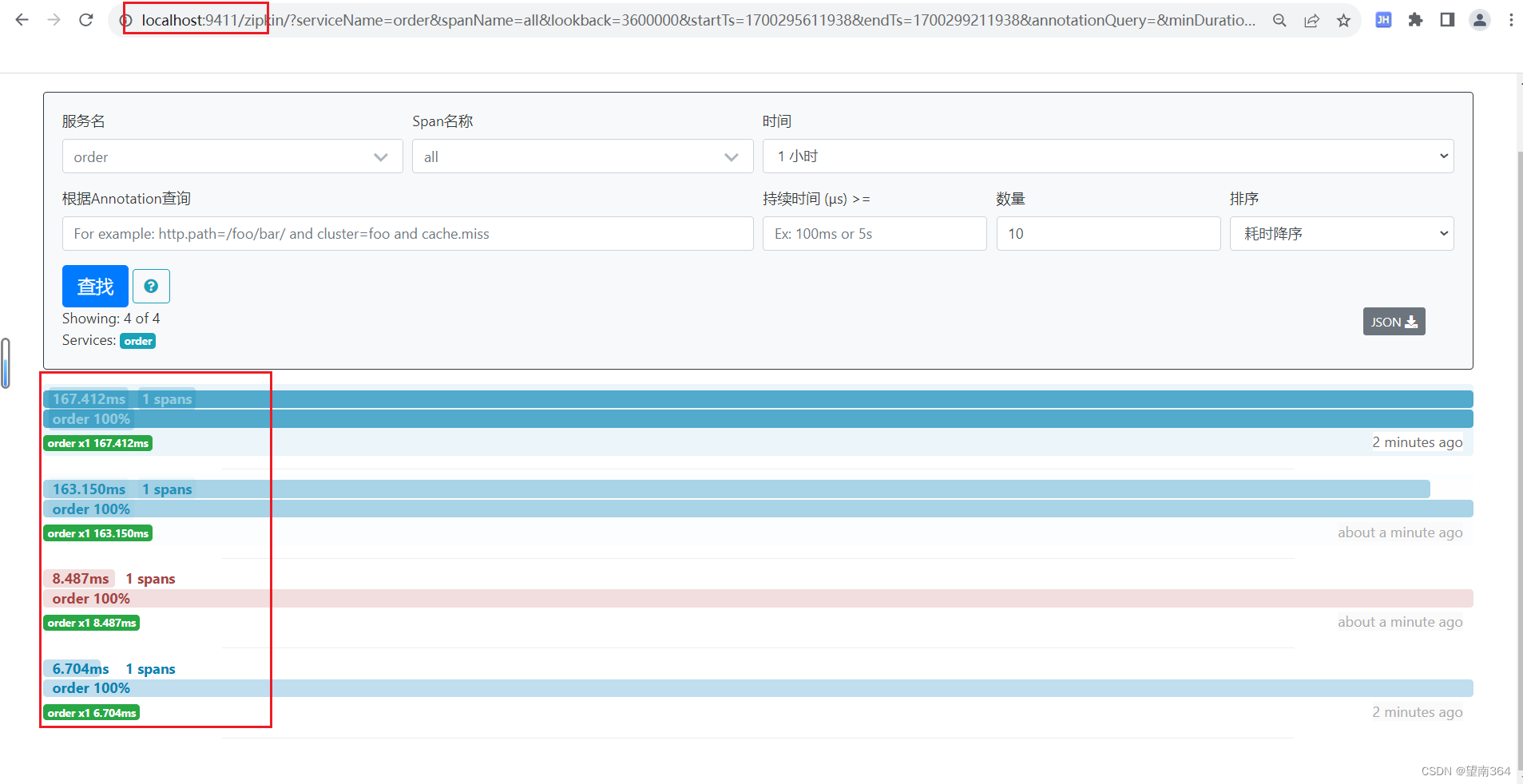
Task: Reload the Zipkin page
Action: (86, 20)
